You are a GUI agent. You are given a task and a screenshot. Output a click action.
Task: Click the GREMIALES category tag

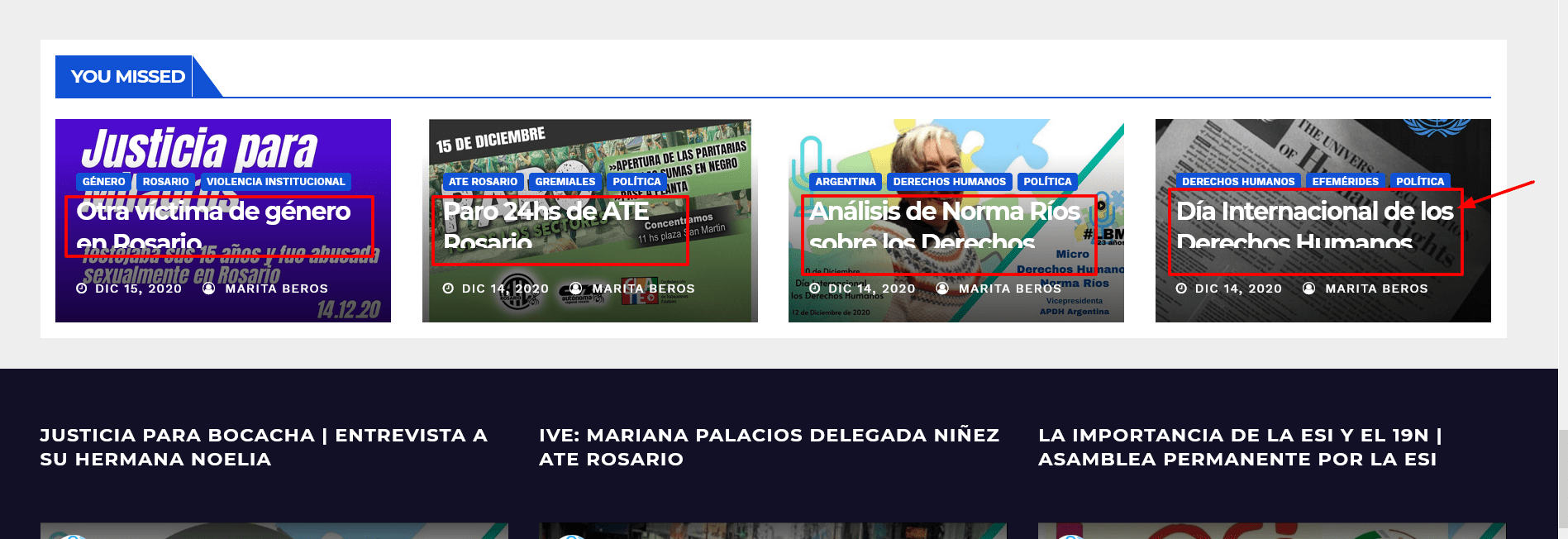565,182
